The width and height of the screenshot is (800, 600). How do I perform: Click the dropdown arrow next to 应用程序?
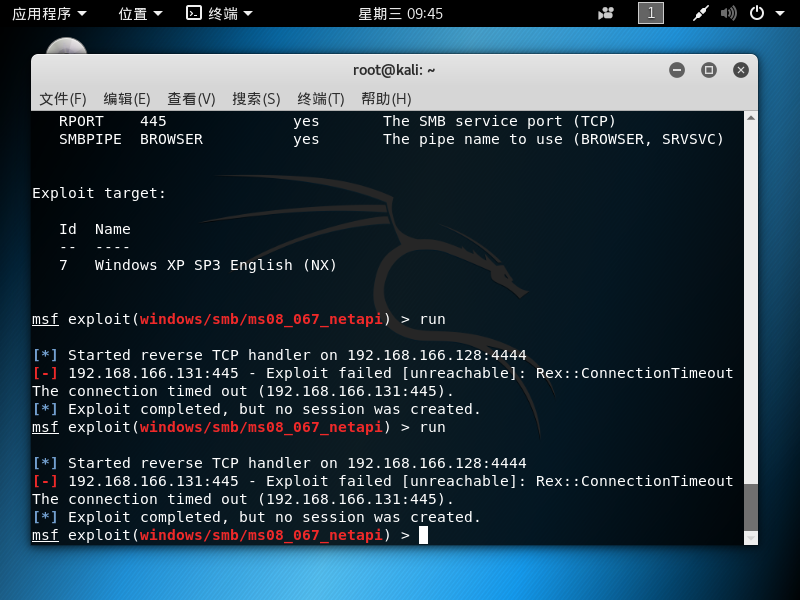coord(82,14)
